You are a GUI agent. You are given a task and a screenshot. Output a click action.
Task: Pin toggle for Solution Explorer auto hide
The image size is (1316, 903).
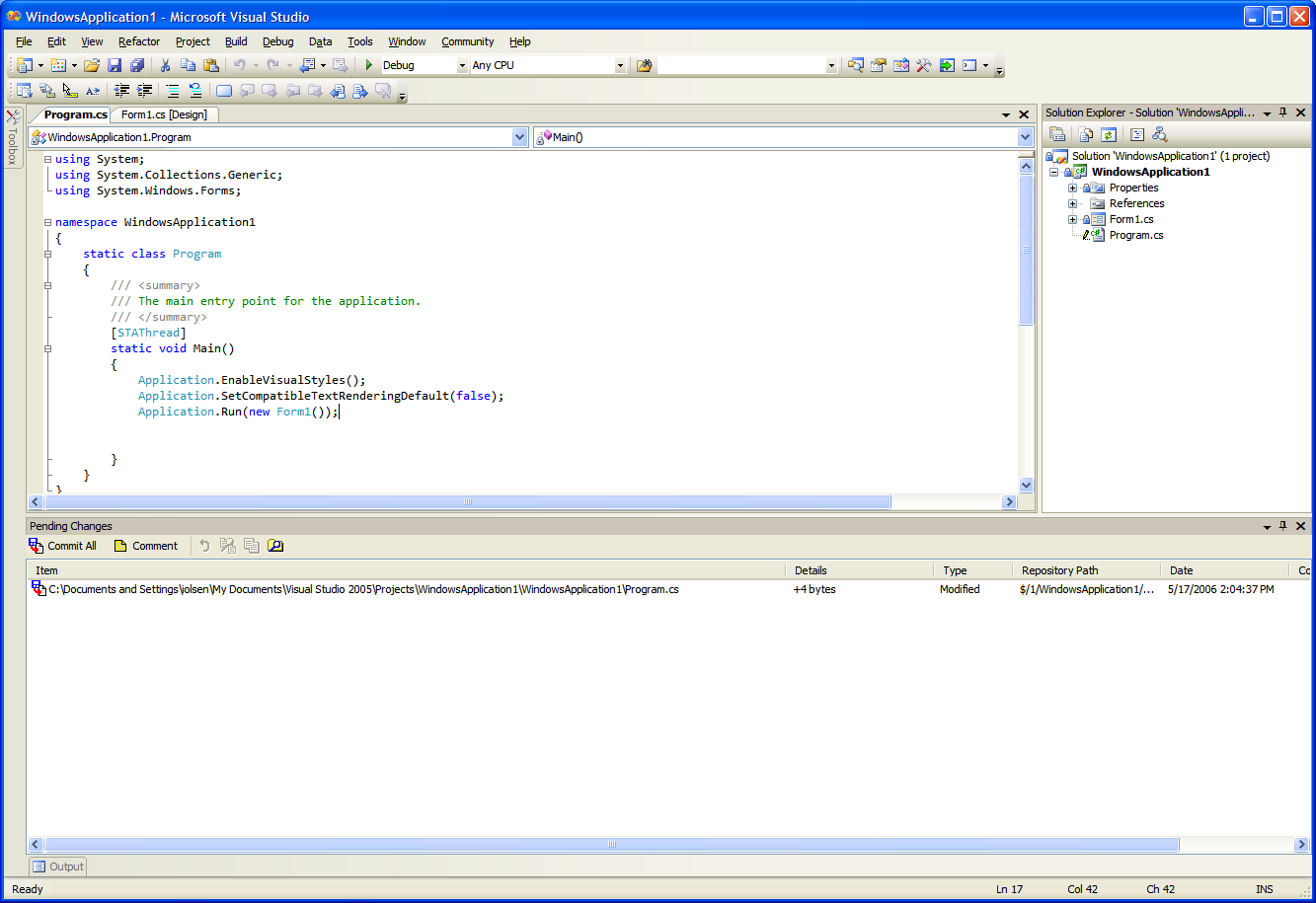coord(1283,113)
